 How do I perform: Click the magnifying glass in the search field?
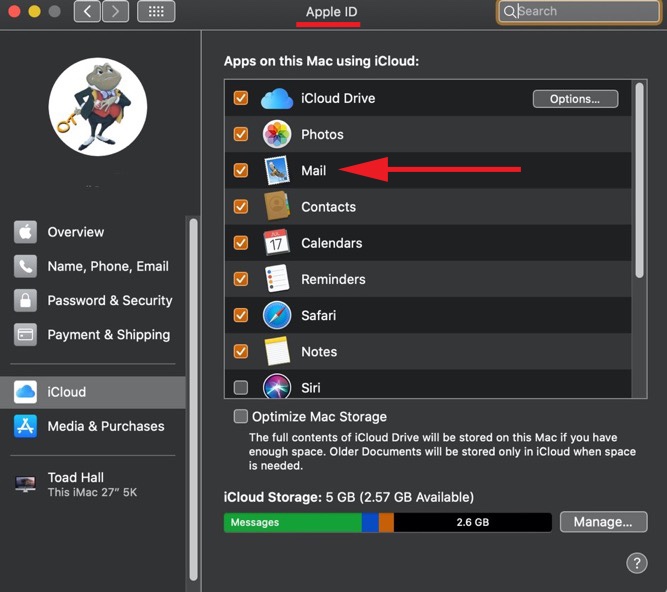(509, 11)
